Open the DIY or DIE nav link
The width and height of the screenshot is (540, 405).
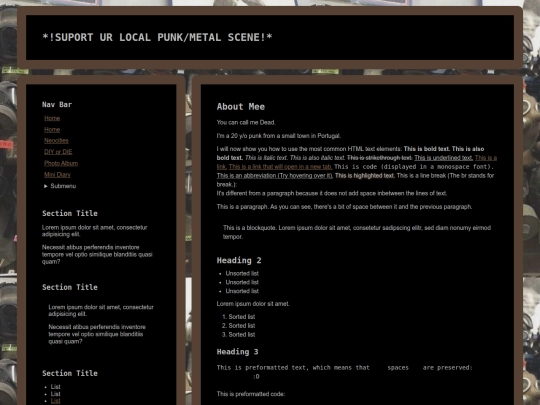[58, 152]
